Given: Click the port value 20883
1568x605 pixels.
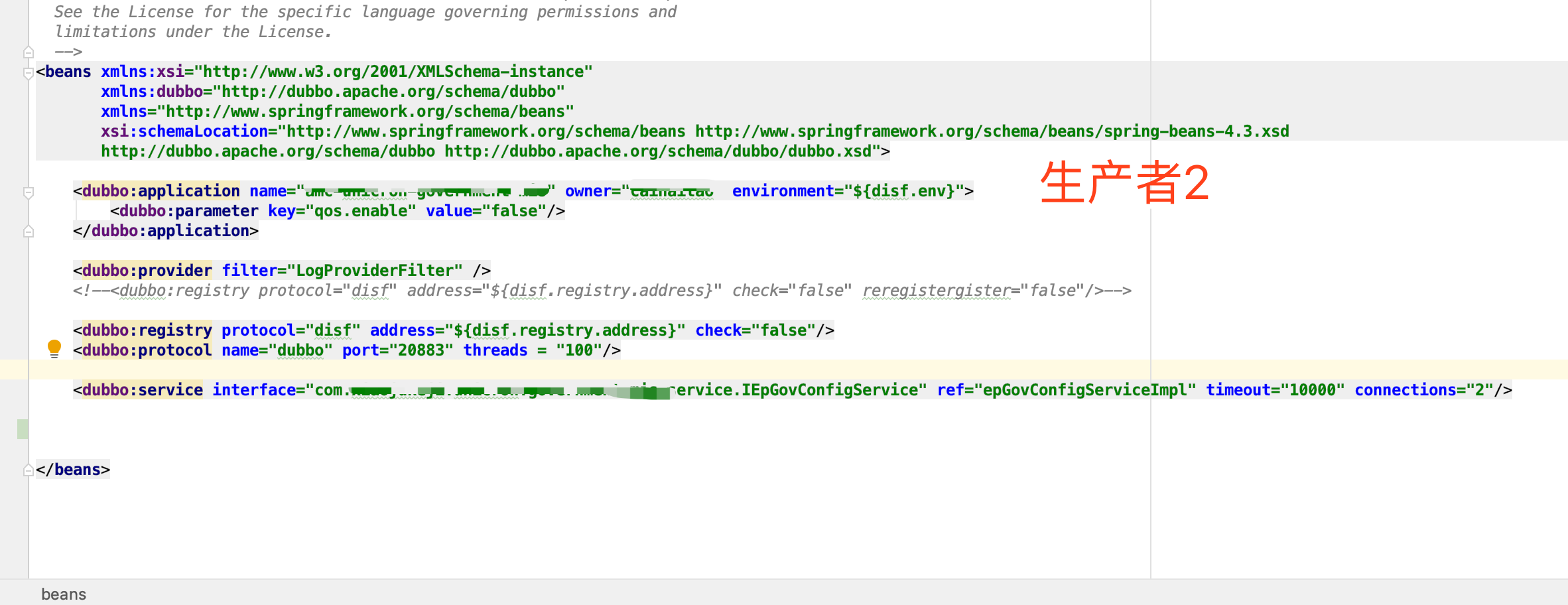Looking at the screenshot, I should (421, 350).
